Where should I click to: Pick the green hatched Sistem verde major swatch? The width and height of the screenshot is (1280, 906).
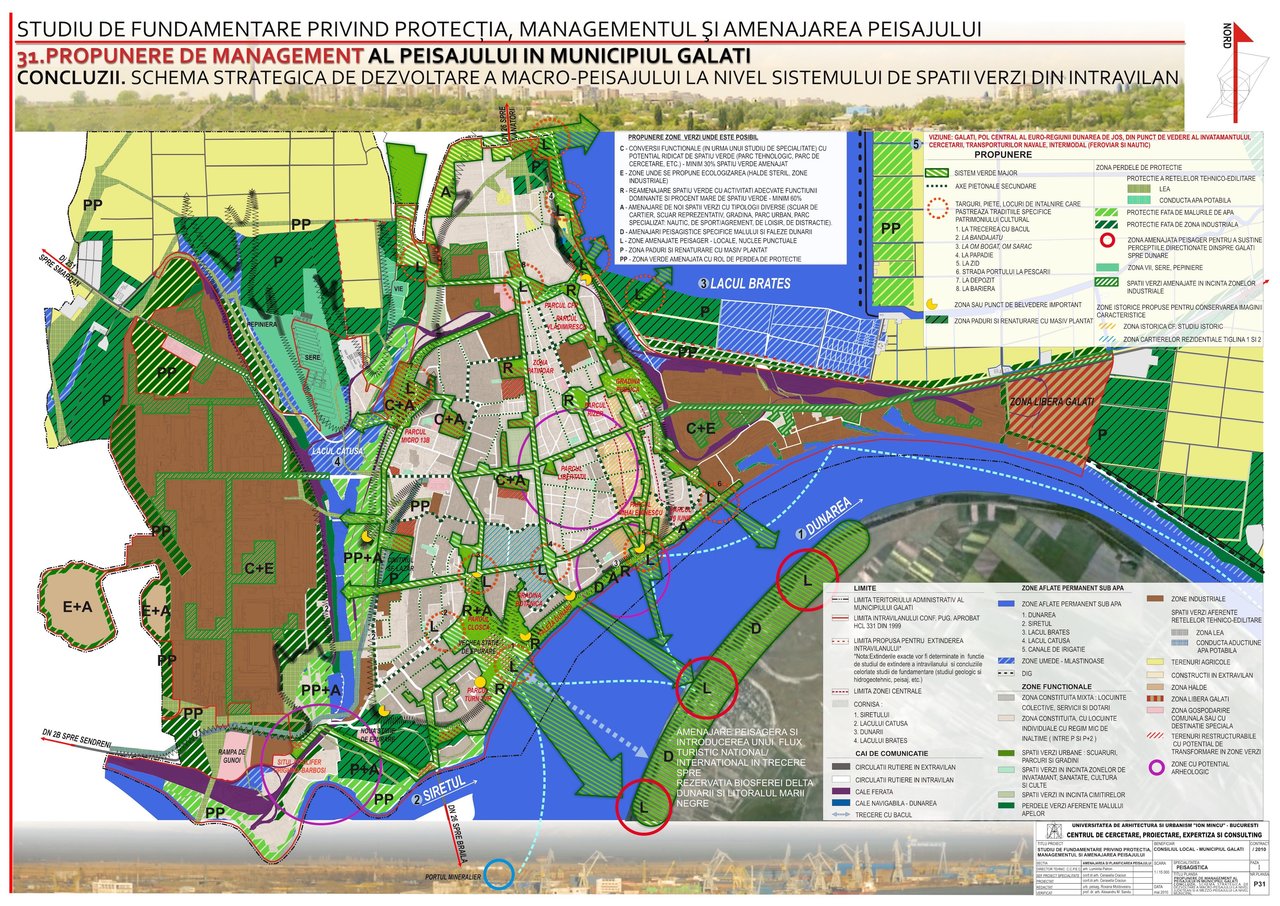click(x=937, y=173)
